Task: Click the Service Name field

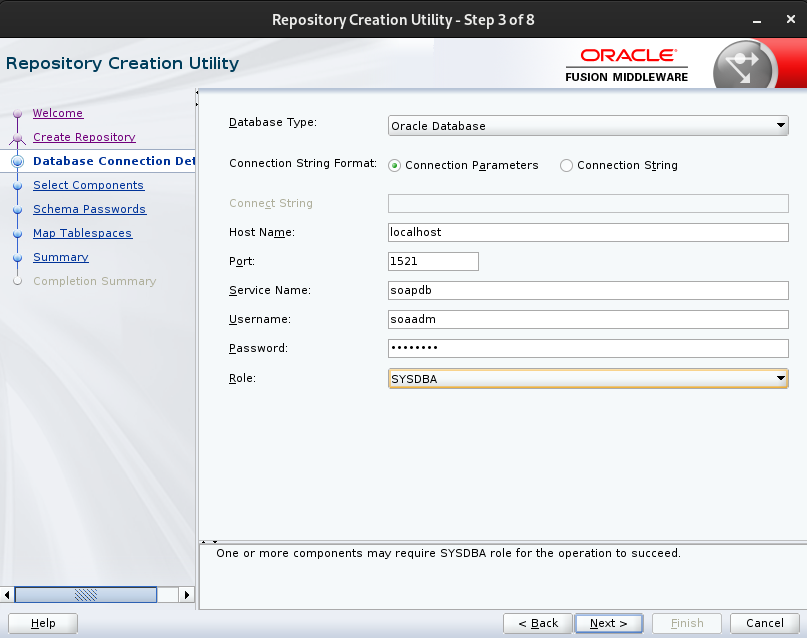Action: click(x=588, y=290)
